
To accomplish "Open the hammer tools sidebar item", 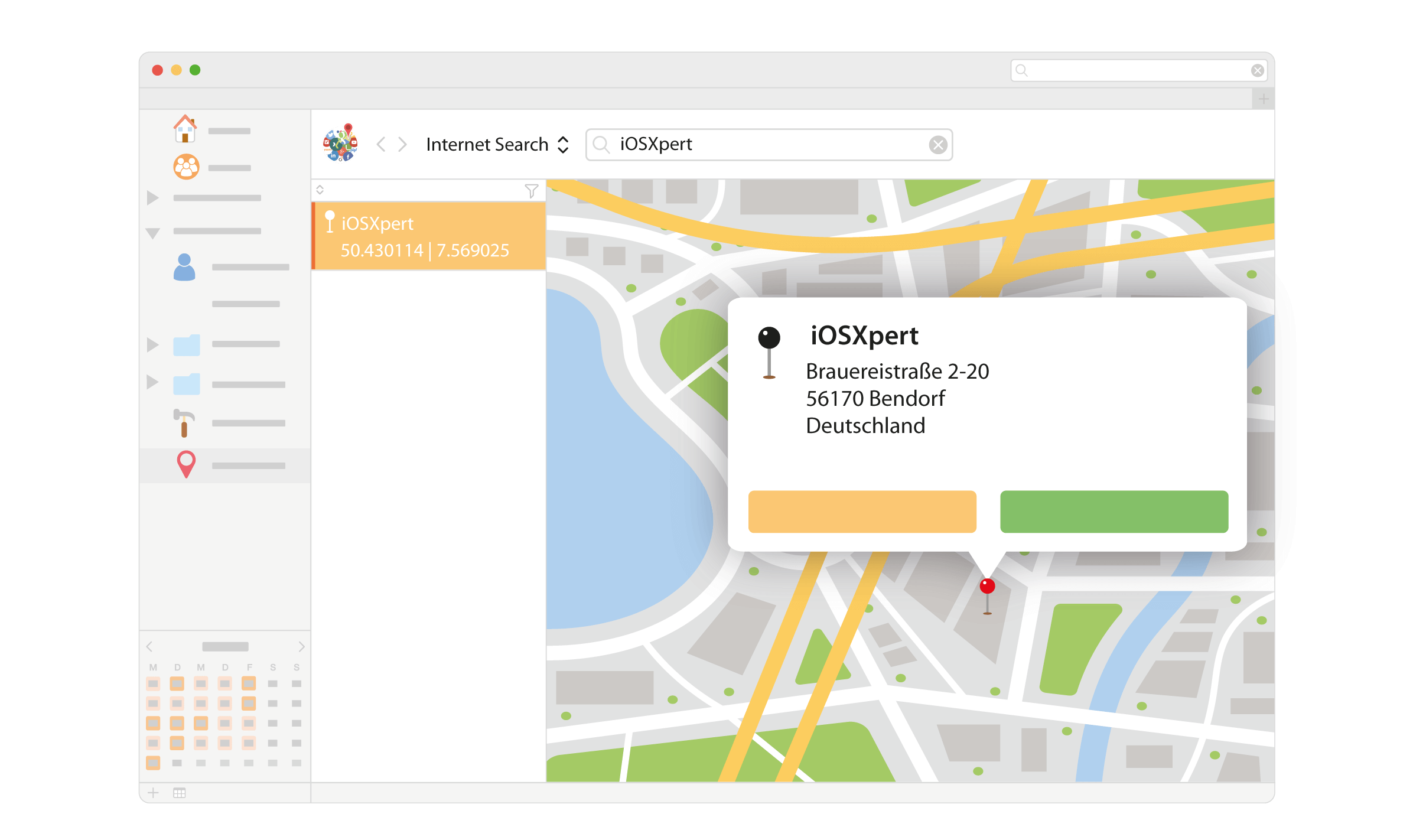I will tap(184, 423).
